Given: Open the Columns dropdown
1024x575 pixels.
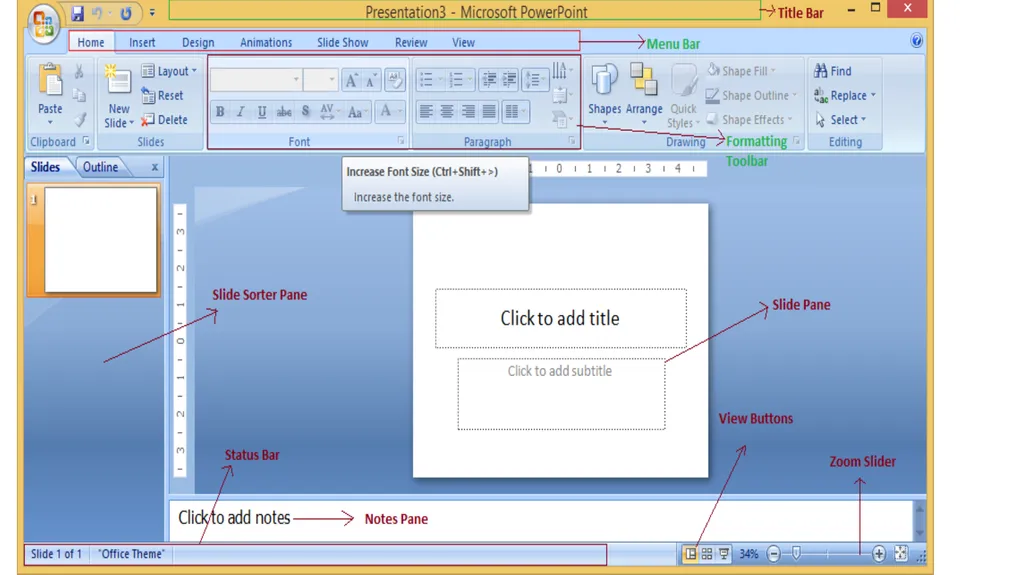Looking at the screenshot, I should [515, 112].
